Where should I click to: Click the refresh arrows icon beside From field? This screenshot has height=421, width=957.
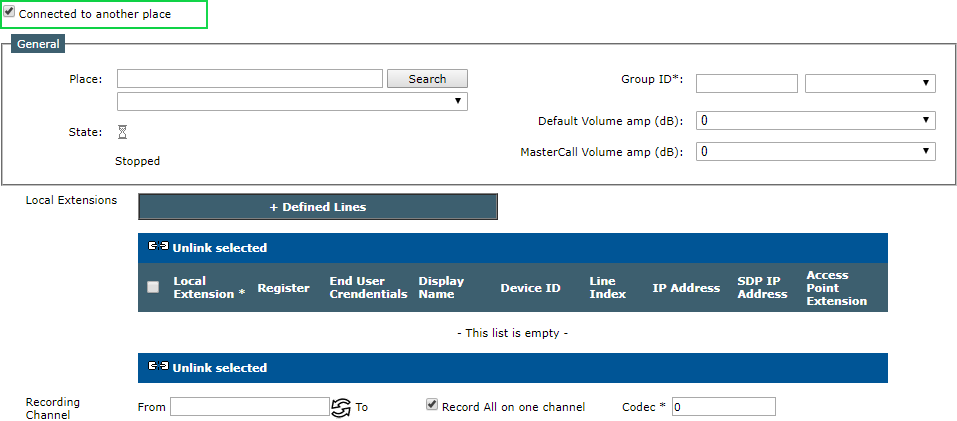(341, 407)
